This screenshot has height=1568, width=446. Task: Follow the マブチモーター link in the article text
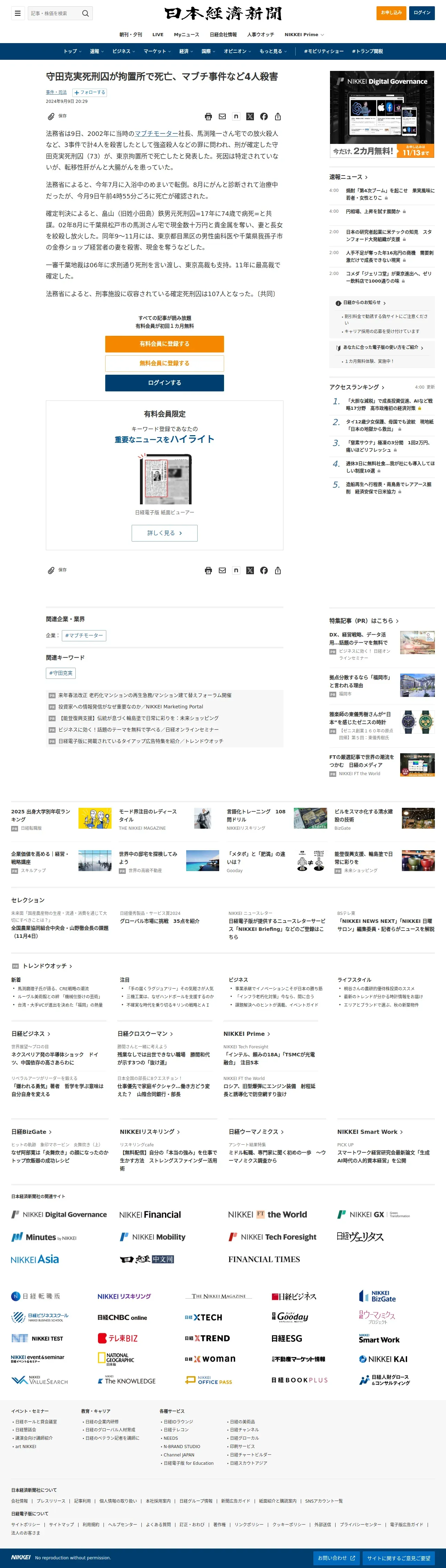[156, 133]
